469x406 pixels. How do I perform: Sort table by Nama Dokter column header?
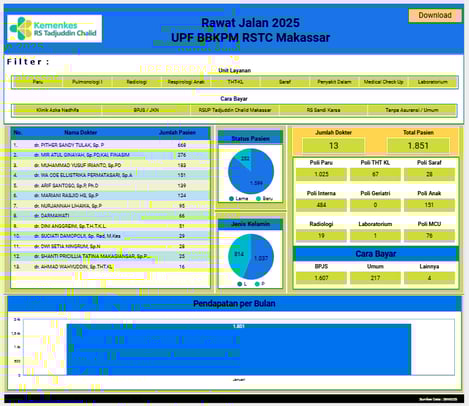(x=81, y=133)
